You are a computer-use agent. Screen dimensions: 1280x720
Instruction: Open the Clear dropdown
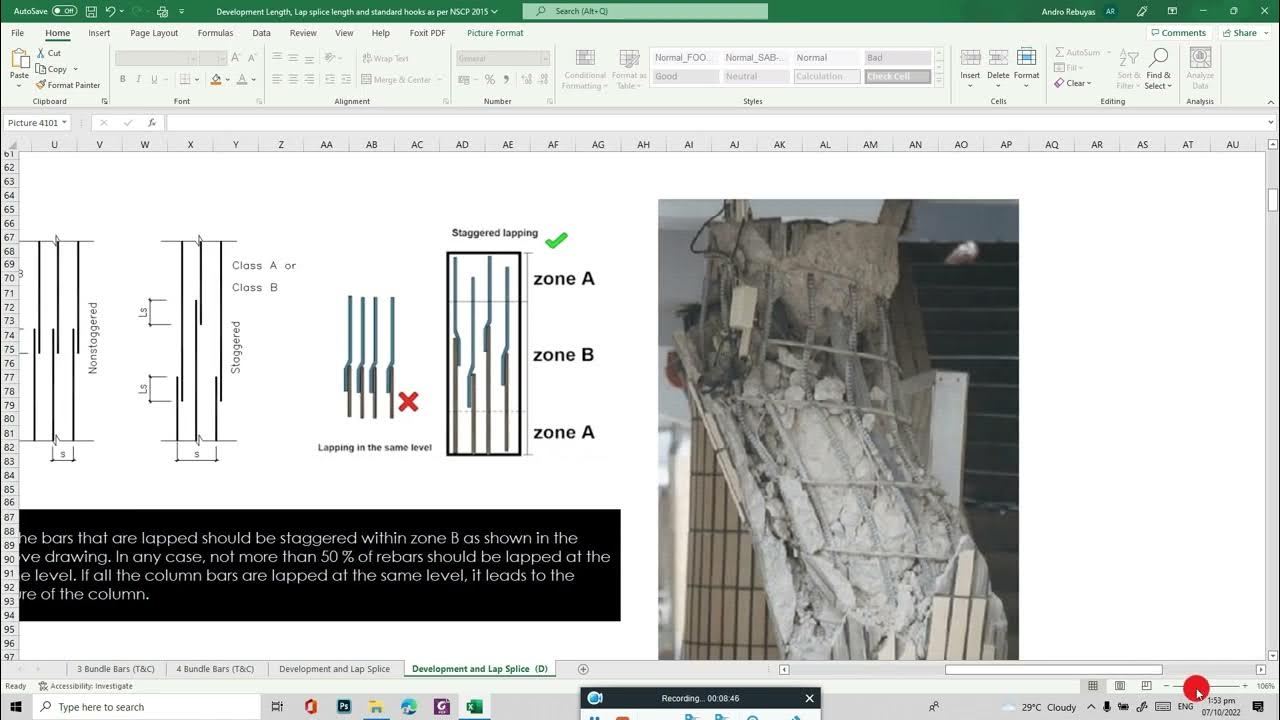[x=1074, y=83]
